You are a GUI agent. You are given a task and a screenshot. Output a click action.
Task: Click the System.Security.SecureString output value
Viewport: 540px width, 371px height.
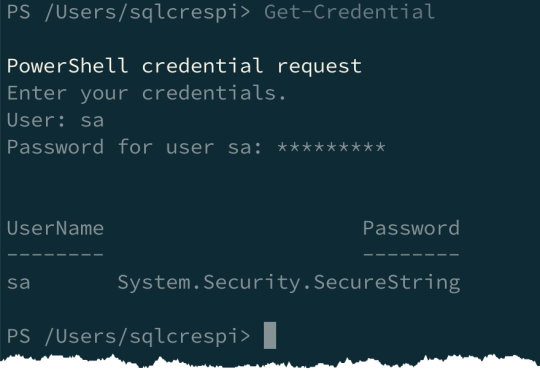click(289, 283)
